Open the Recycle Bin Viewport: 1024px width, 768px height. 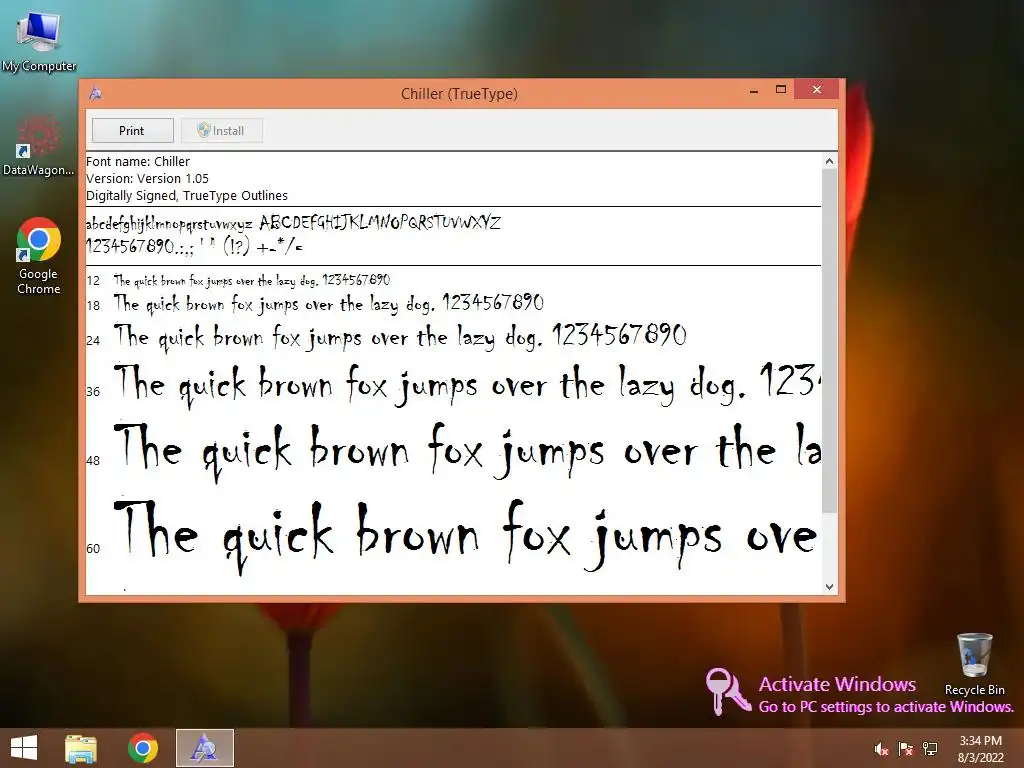974,664
